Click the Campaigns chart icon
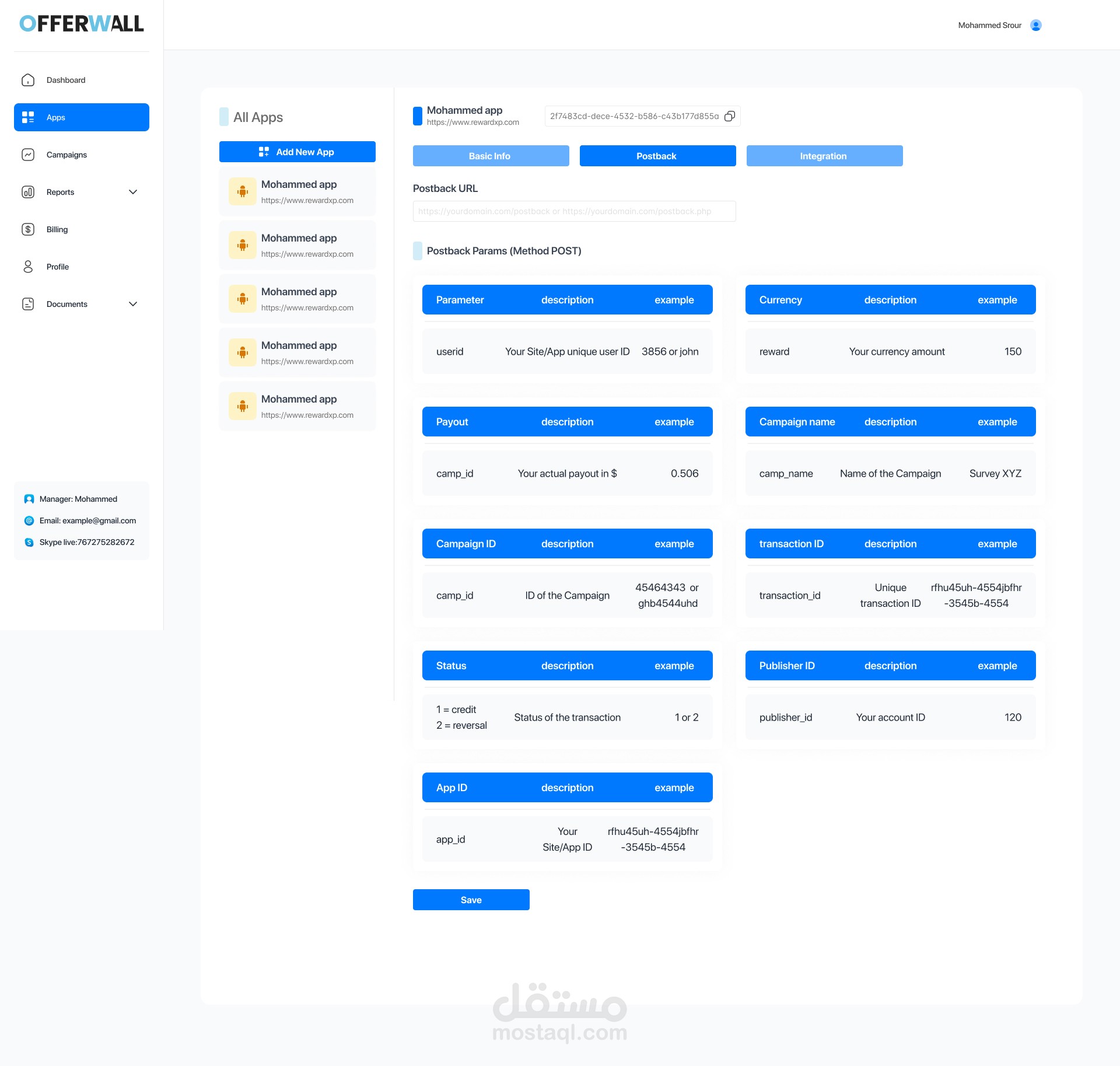Viewport: 1120px width, 1066px height. pyautogui.click(x=28, y=155)
